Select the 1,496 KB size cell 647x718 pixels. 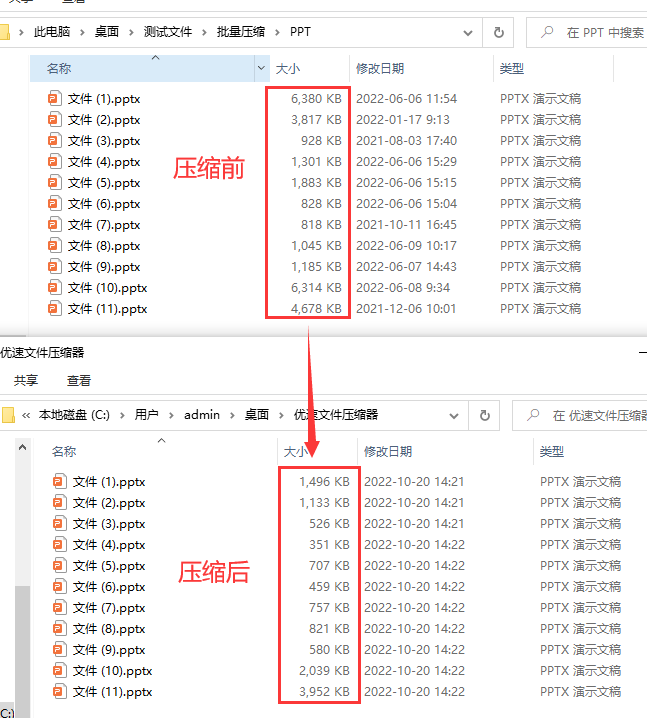[x=324, y=482]
